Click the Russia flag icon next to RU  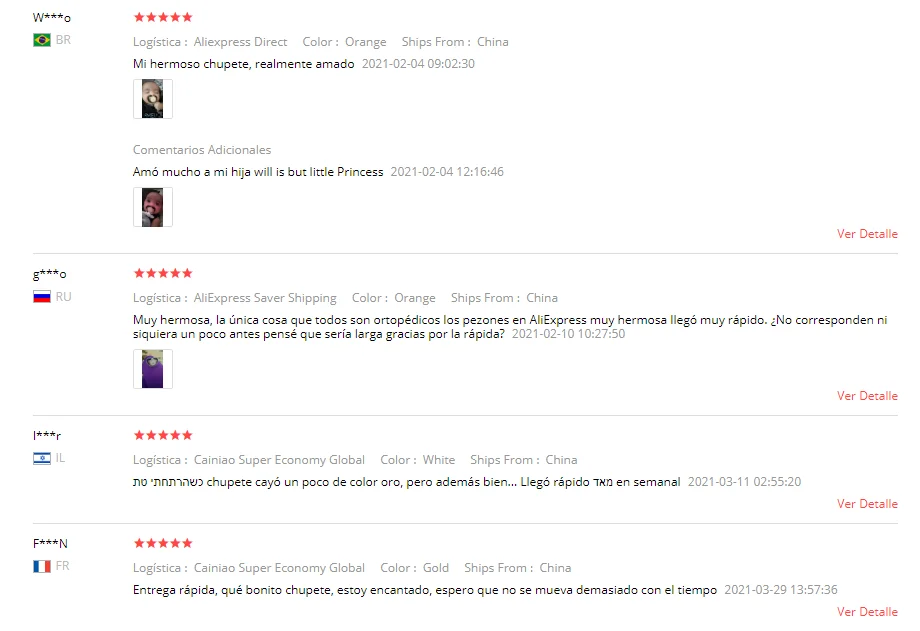(42, 296)
